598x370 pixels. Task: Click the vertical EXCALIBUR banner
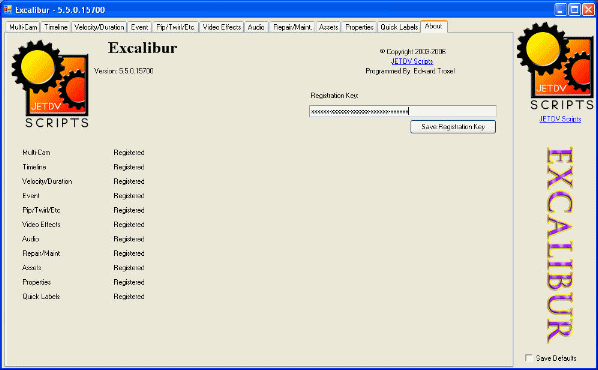click(x=559, y=245)
